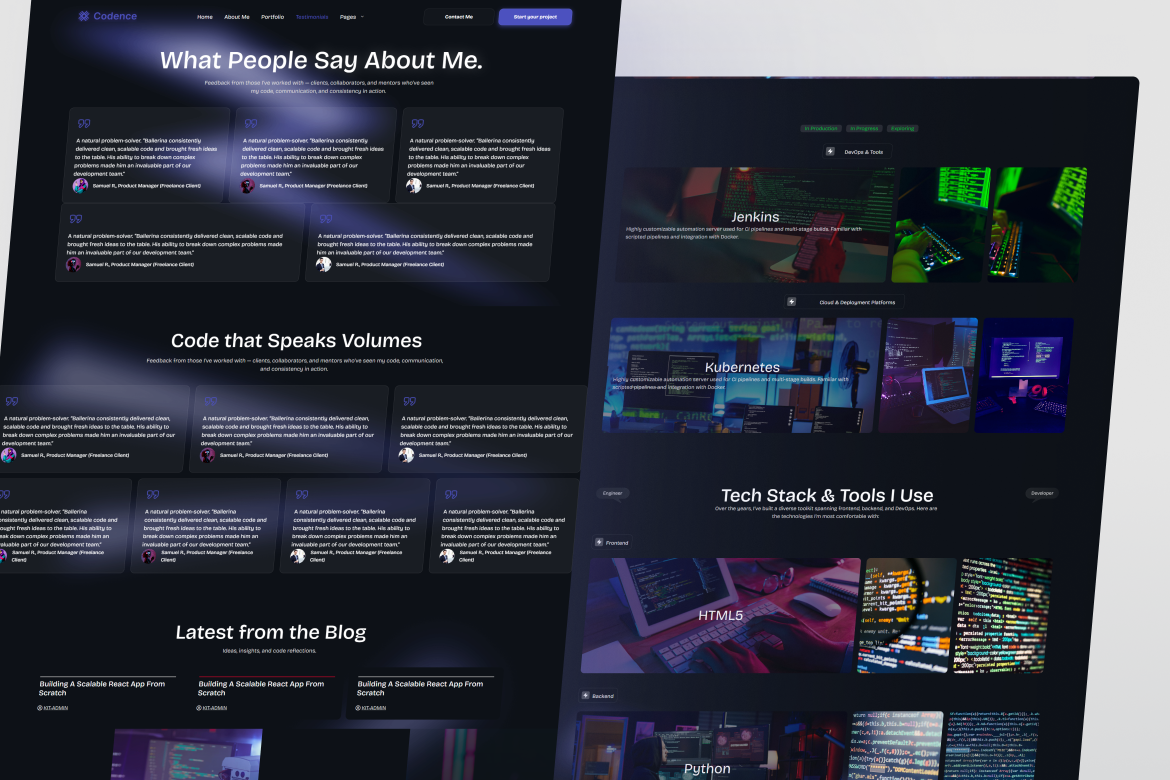The height and width of the screenshot is (780, 1170).
Task: Click the lightning icon beside Cloud & Deployment Platforms
Action: coord(792,301)
